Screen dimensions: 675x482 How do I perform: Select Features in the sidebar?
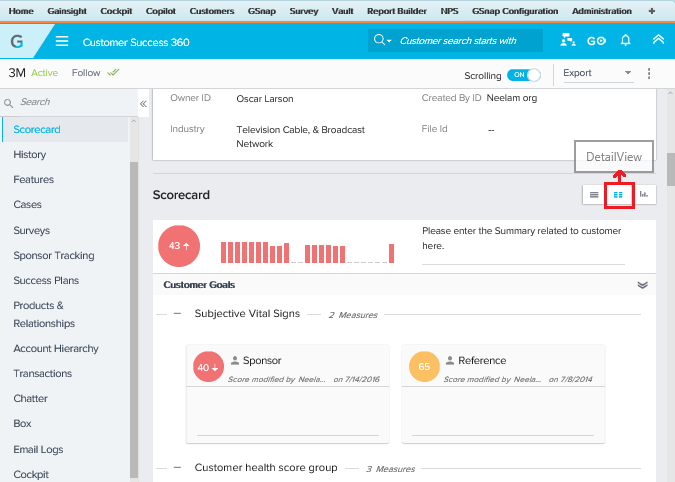pyautogui.click(x=34, y=179)
